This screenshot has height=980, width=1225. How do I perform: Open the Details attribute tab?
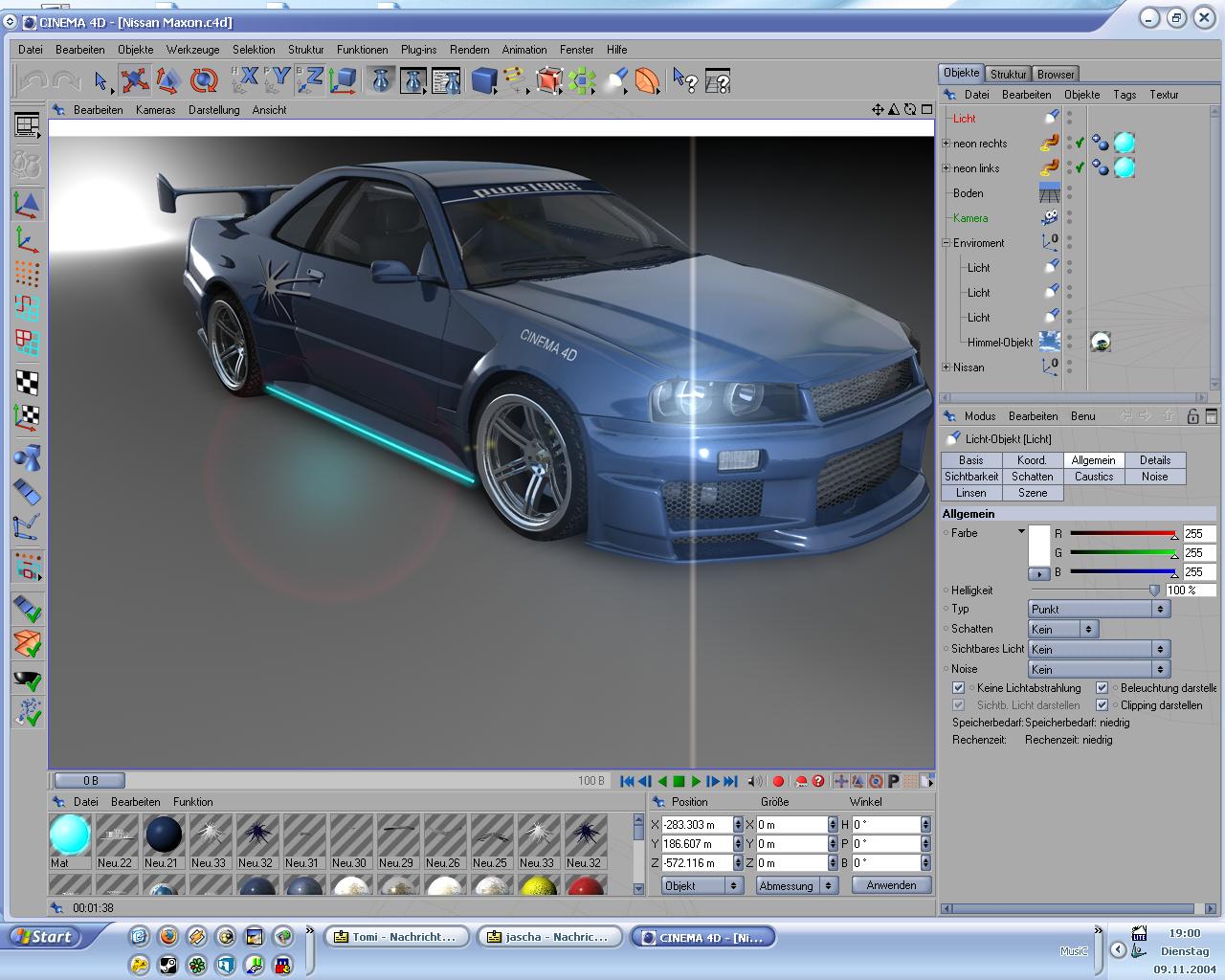(x=1155, y=460)
